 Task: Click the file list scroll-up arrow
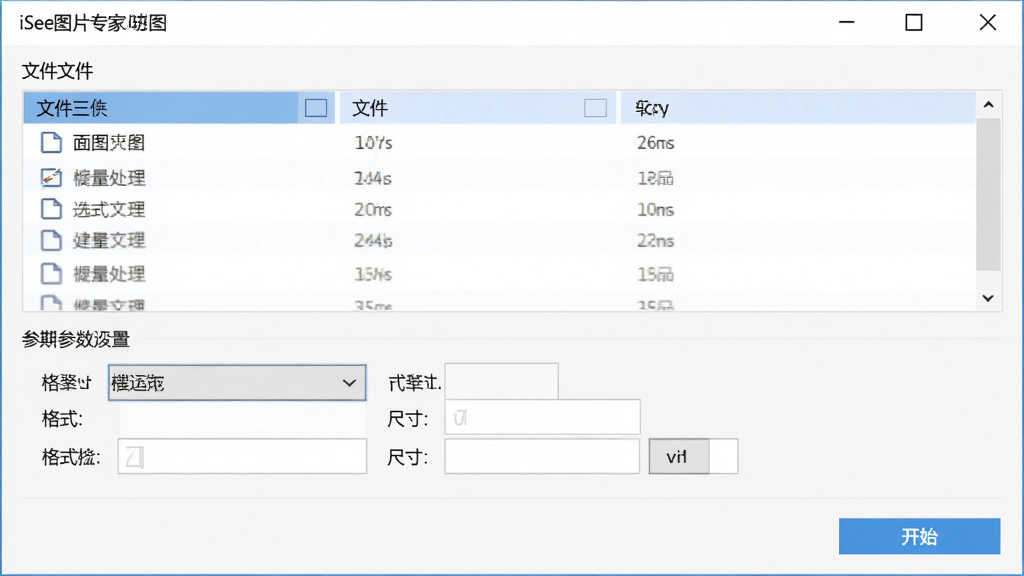point(988,105)
